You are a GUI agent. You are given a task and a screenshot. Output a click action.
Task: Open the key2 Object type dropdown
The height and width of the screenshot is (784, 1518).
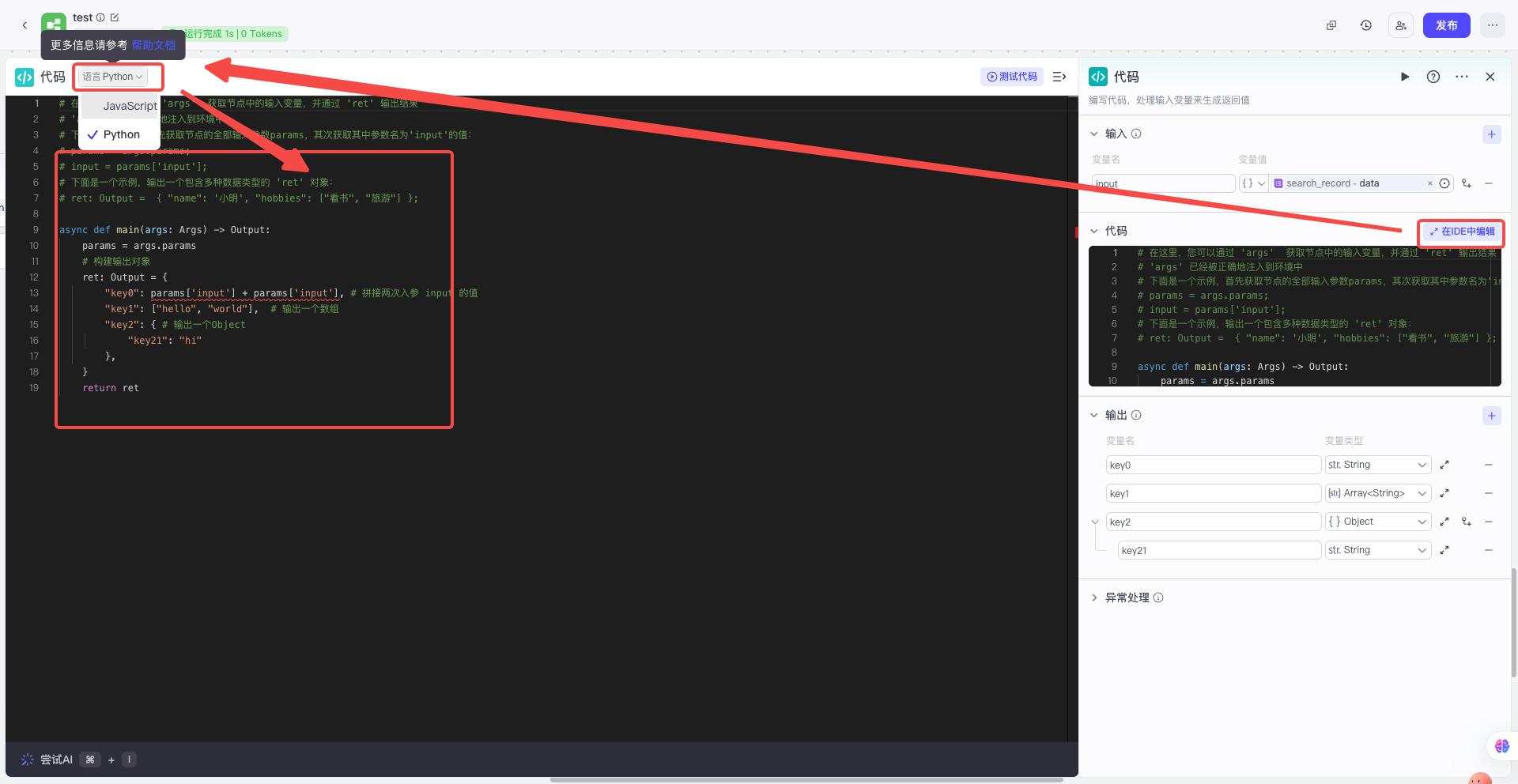1378,522
